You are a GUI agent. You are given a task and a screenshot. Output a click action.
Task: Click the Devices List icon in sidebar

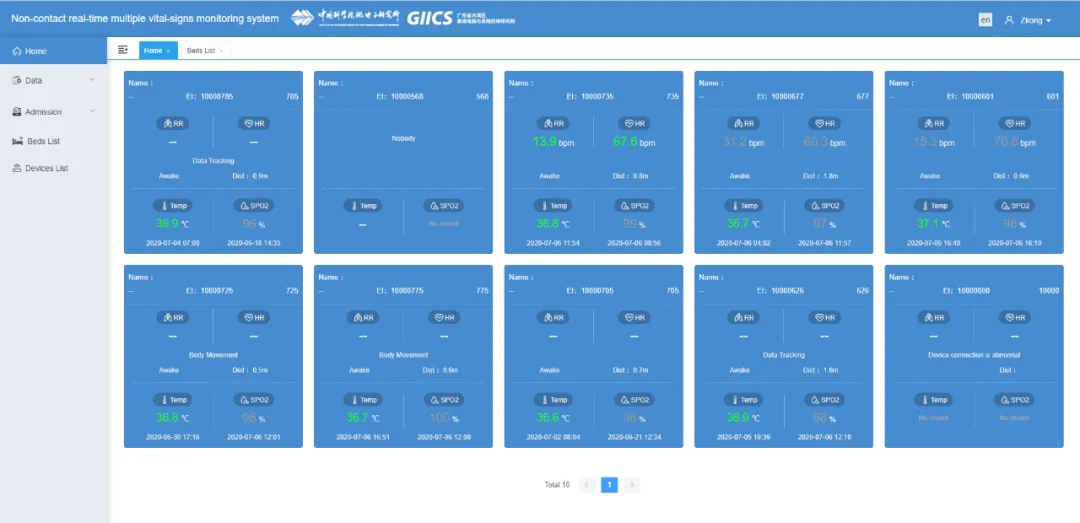tap(17, 168)
